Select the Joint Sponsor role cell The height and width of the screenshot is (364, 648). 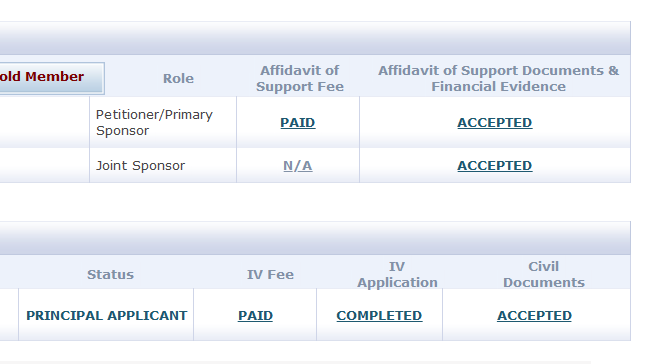tap(163, 165)
